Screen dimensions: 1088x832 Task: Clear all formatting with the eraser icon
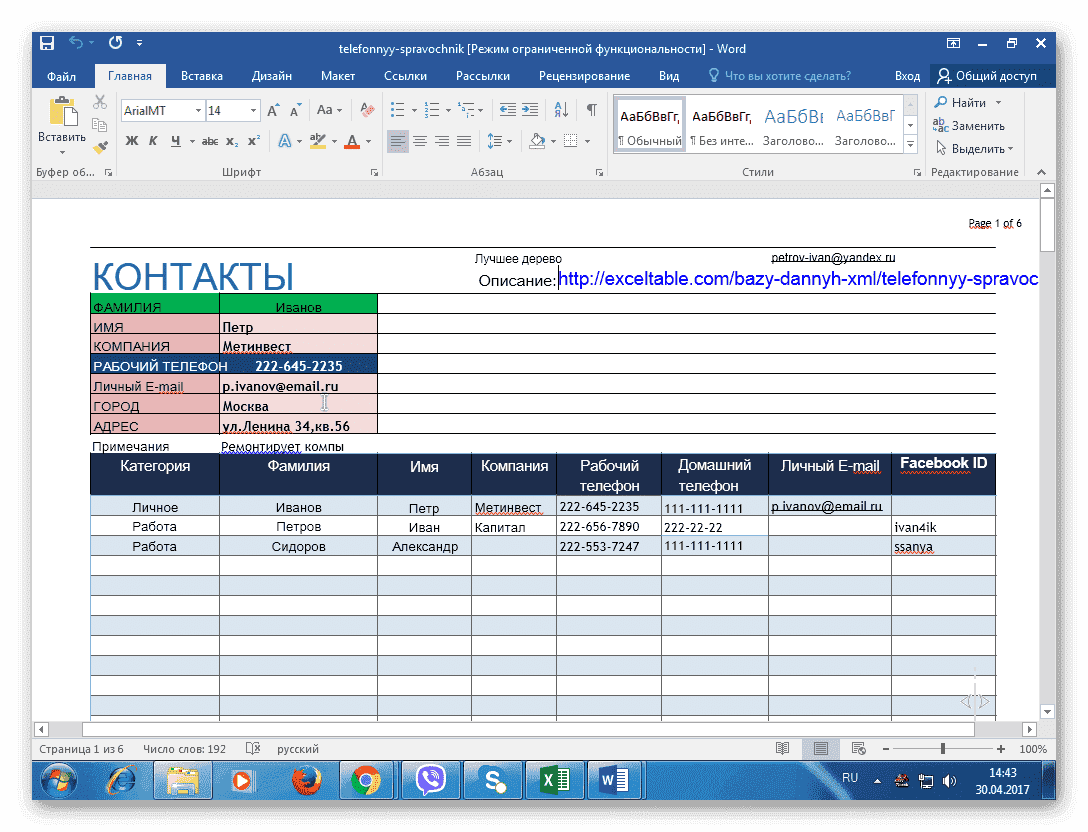click(x=367, y=110)
